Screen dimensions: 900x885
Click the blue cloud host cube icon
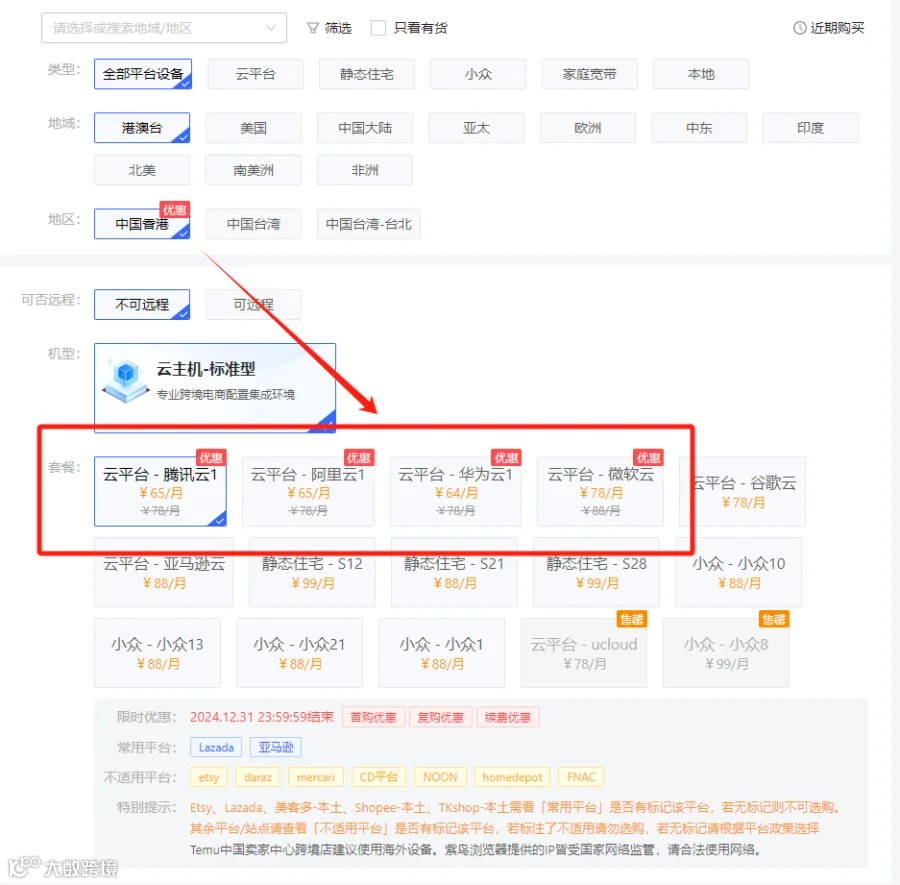[x=126, y=381]
